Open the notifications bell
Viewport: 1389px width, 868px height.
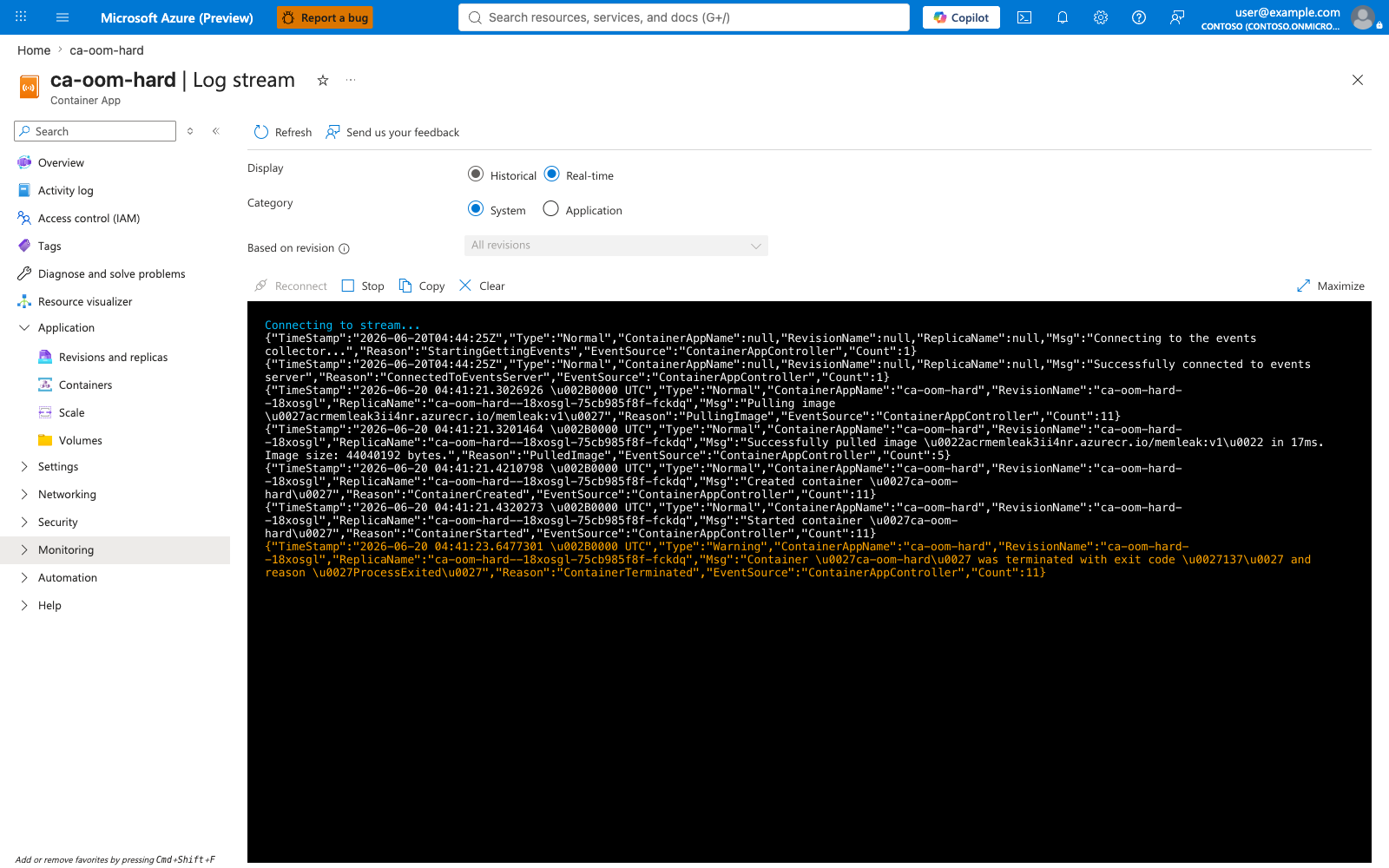(1063, 17)
